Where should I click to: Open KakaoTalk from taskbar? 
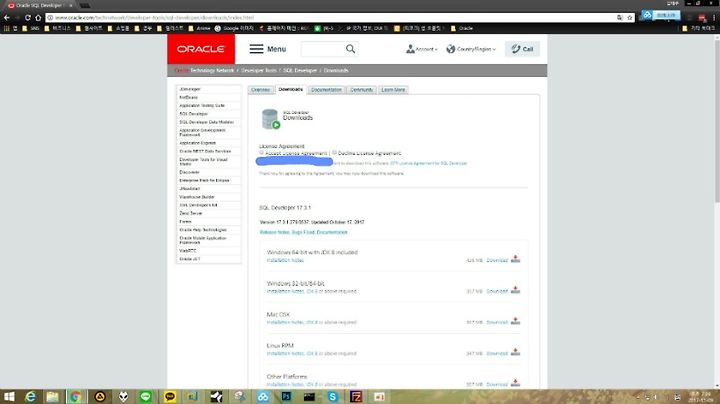point(169,397)
